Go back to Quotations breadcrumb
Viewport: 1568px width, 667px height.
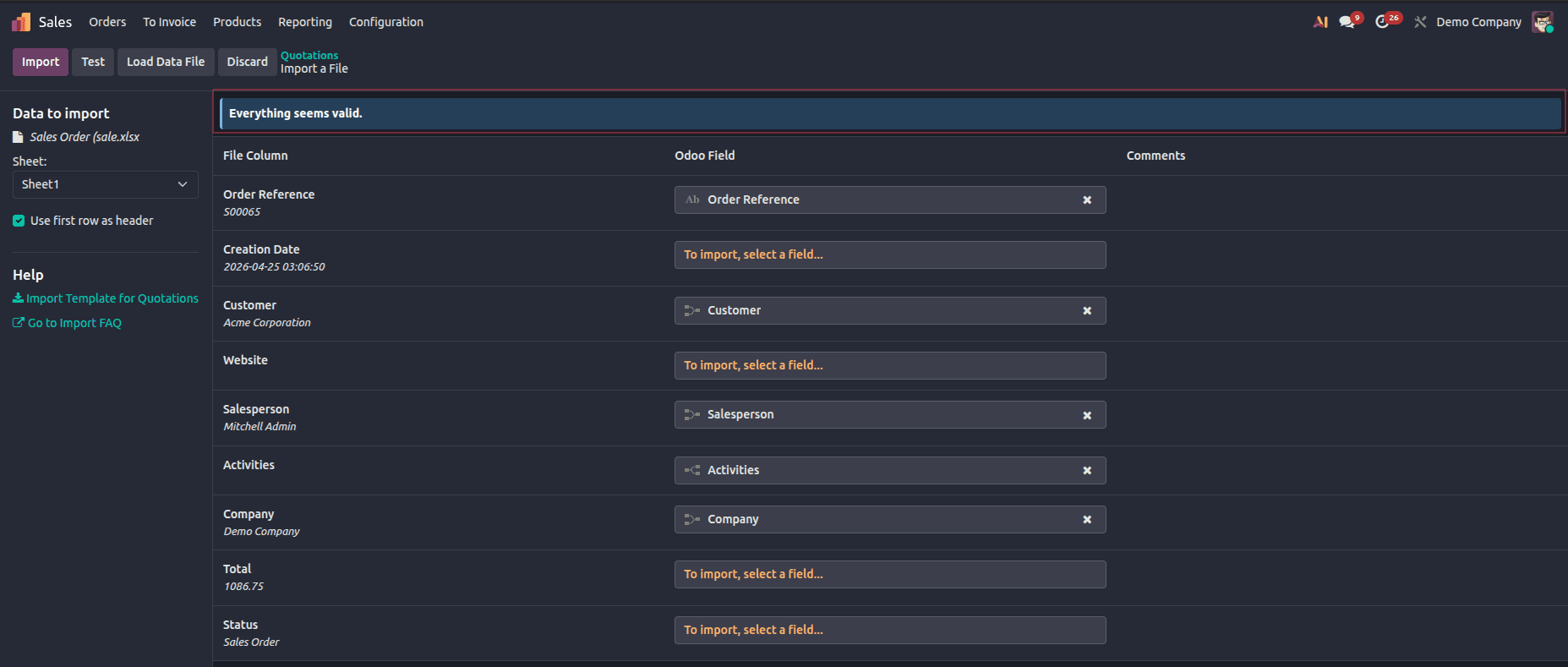[309, 55]
